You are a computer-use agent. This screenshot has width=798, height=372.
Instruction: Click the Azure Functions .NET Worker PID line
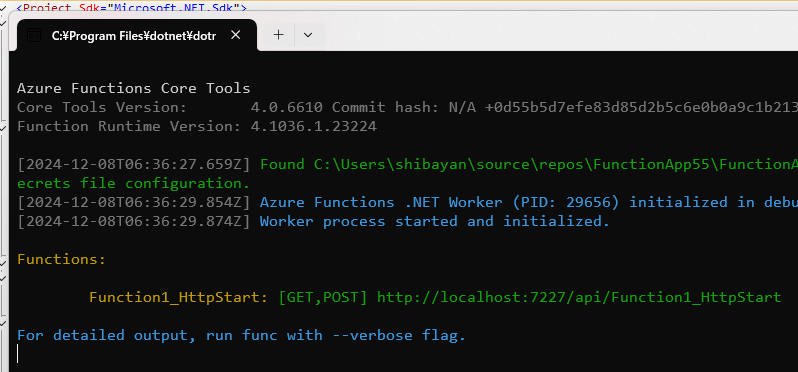[x=529, y=202]
